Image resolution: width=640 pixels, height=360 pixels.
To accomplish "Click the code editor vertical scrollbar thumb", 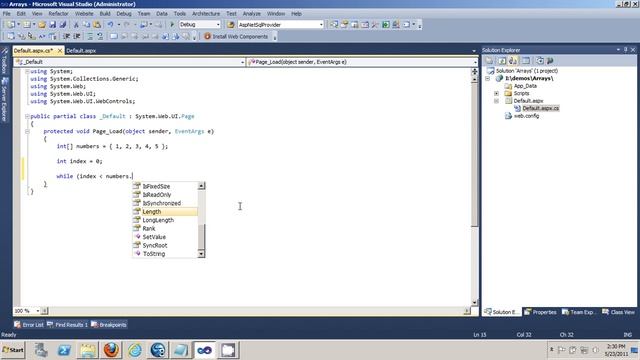I will [x=474, y=154].
